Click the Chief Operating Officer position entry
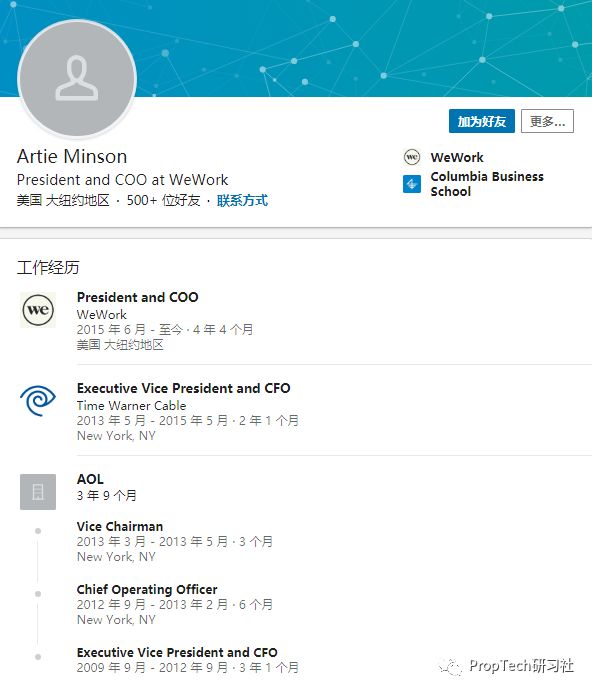The height and width of the screenshot is (692, 592). tap(147, 589)
